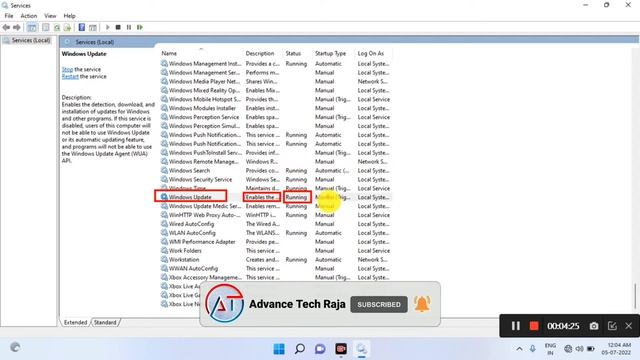
Task: Click the Forward arrow in the toolbar
Action: coord(17,27)
